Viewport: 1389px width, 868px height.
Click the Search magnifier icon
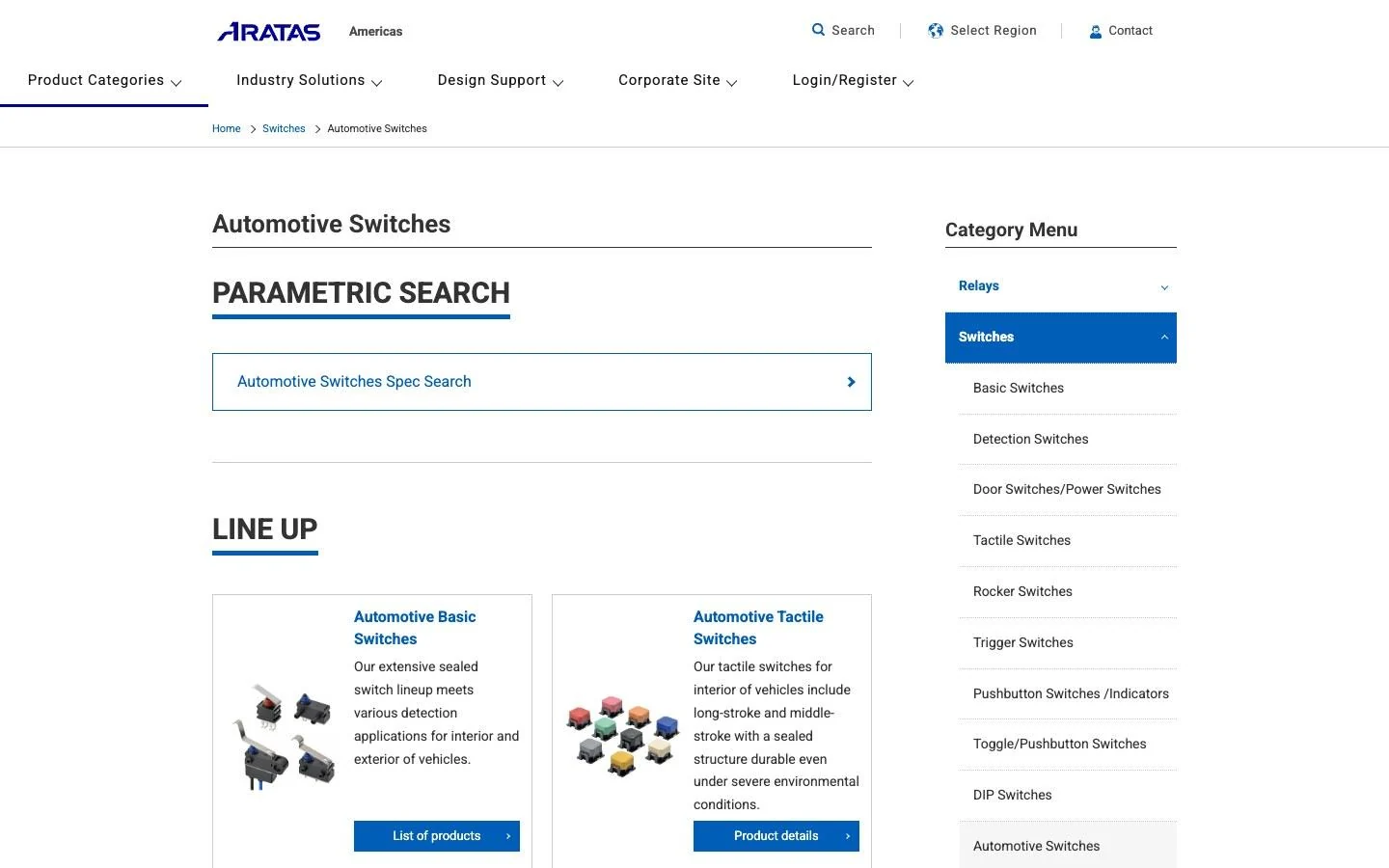click(x=818, y=30)
